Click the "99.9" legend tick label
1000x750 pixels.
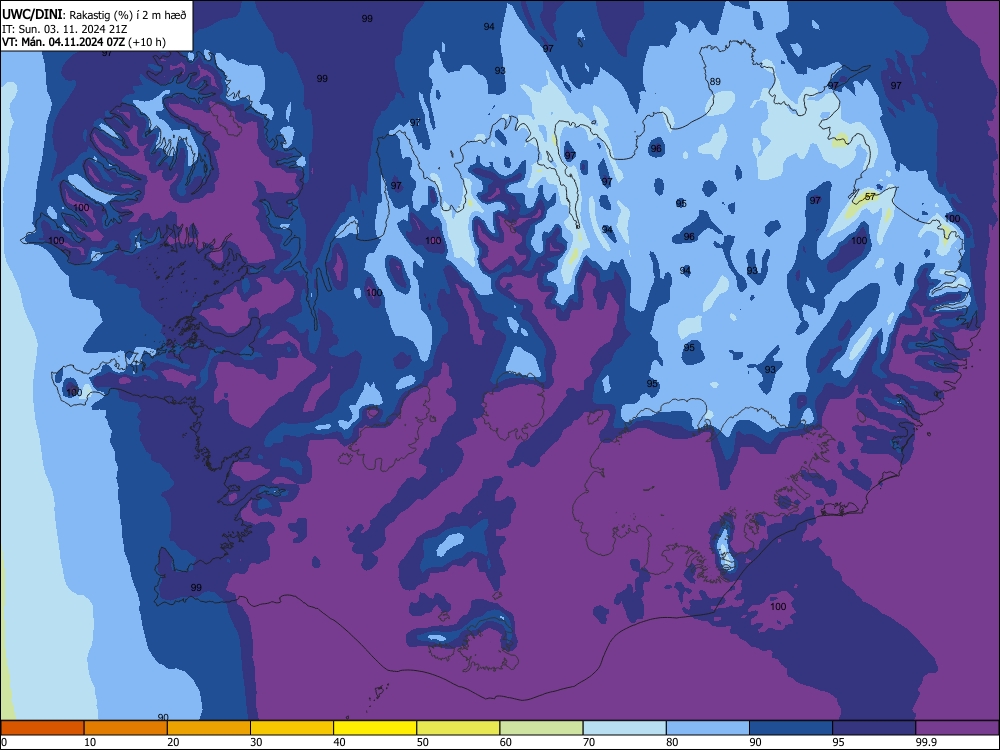point(925,742)
